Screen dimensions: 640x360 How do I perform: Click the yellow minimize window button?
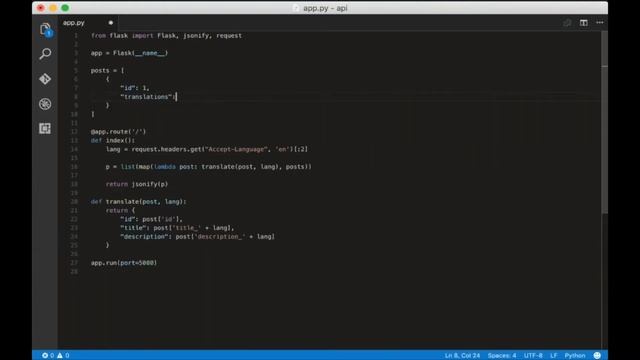(53, 8)
